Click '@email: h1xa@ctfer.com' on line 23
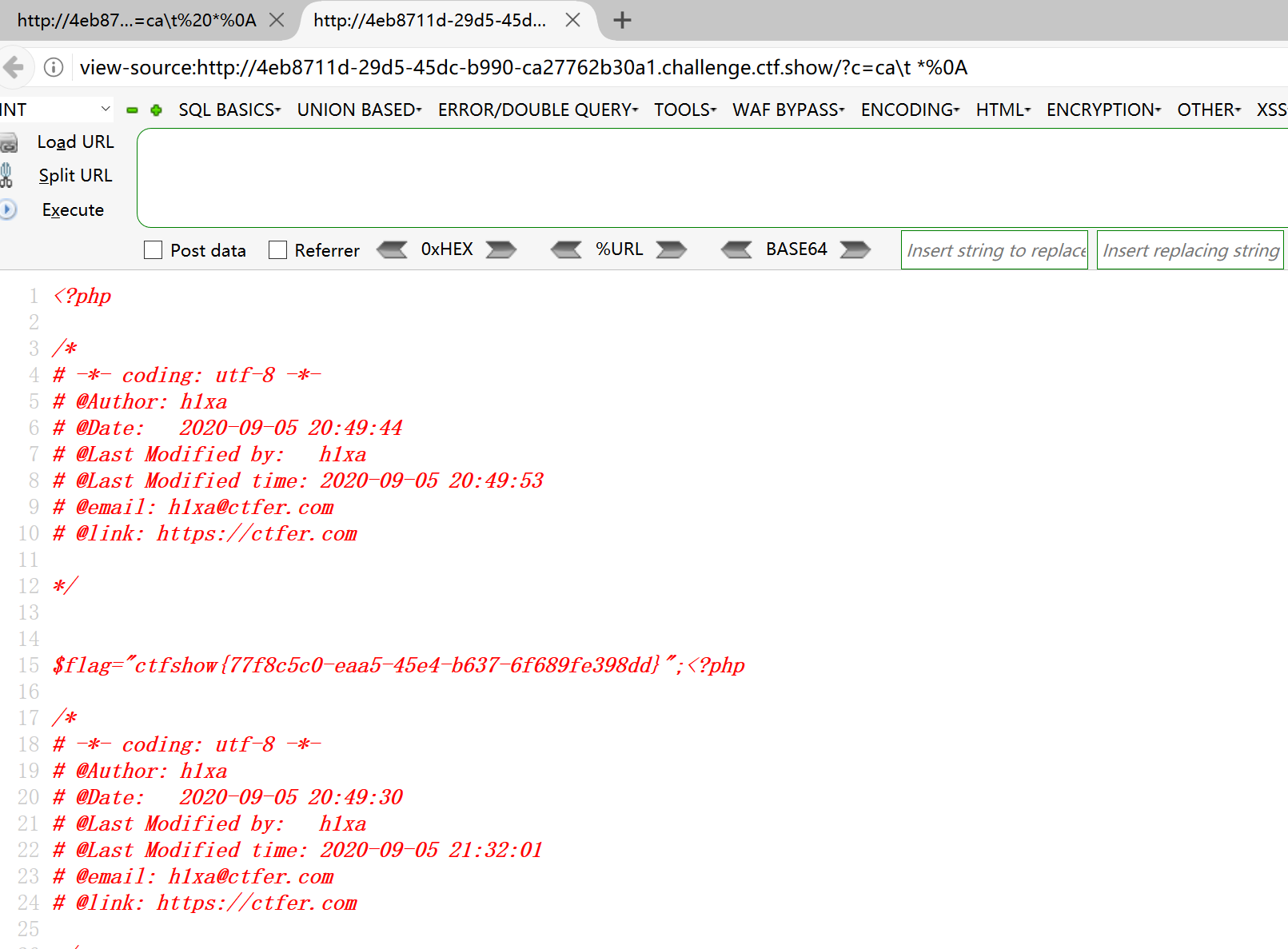1288x949 pixels. (193, 876)
